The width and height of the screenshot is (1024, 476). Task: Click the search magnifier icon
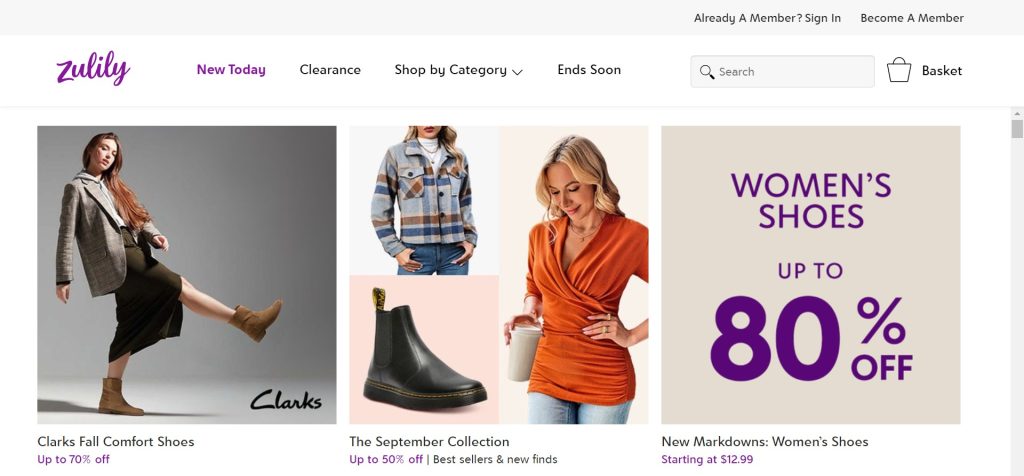tap(707, 72)
